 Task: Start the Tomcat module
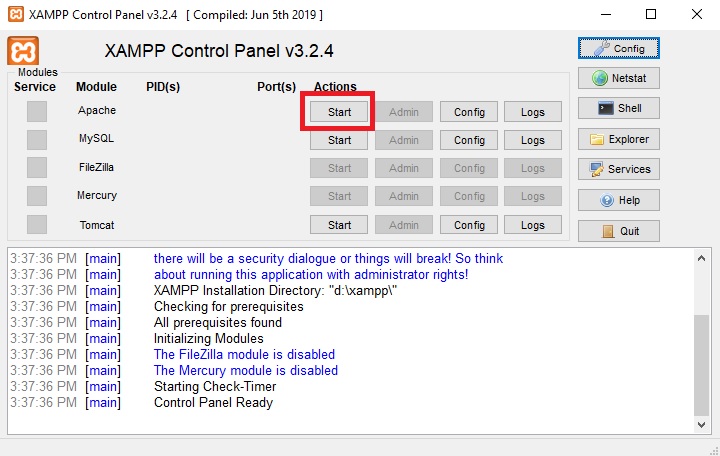click(339, 225)
